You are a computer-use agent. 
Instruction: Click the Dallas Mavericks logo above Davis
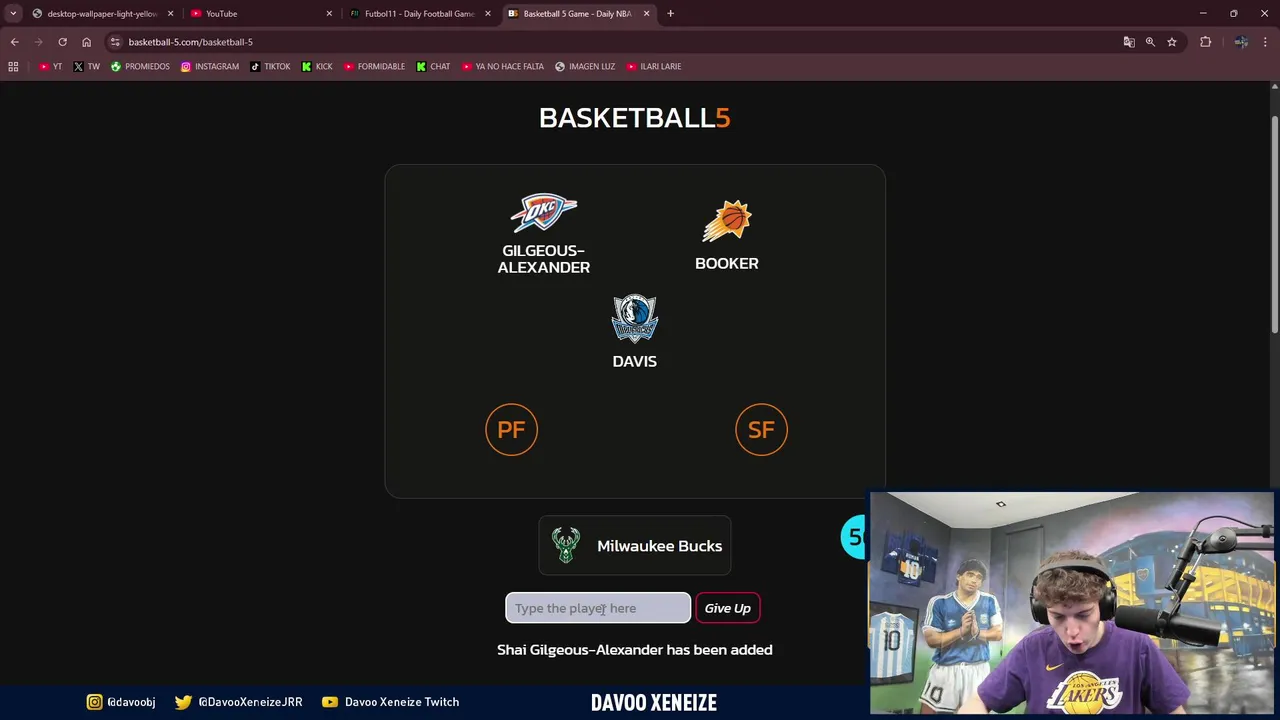[x=635, y=319]
